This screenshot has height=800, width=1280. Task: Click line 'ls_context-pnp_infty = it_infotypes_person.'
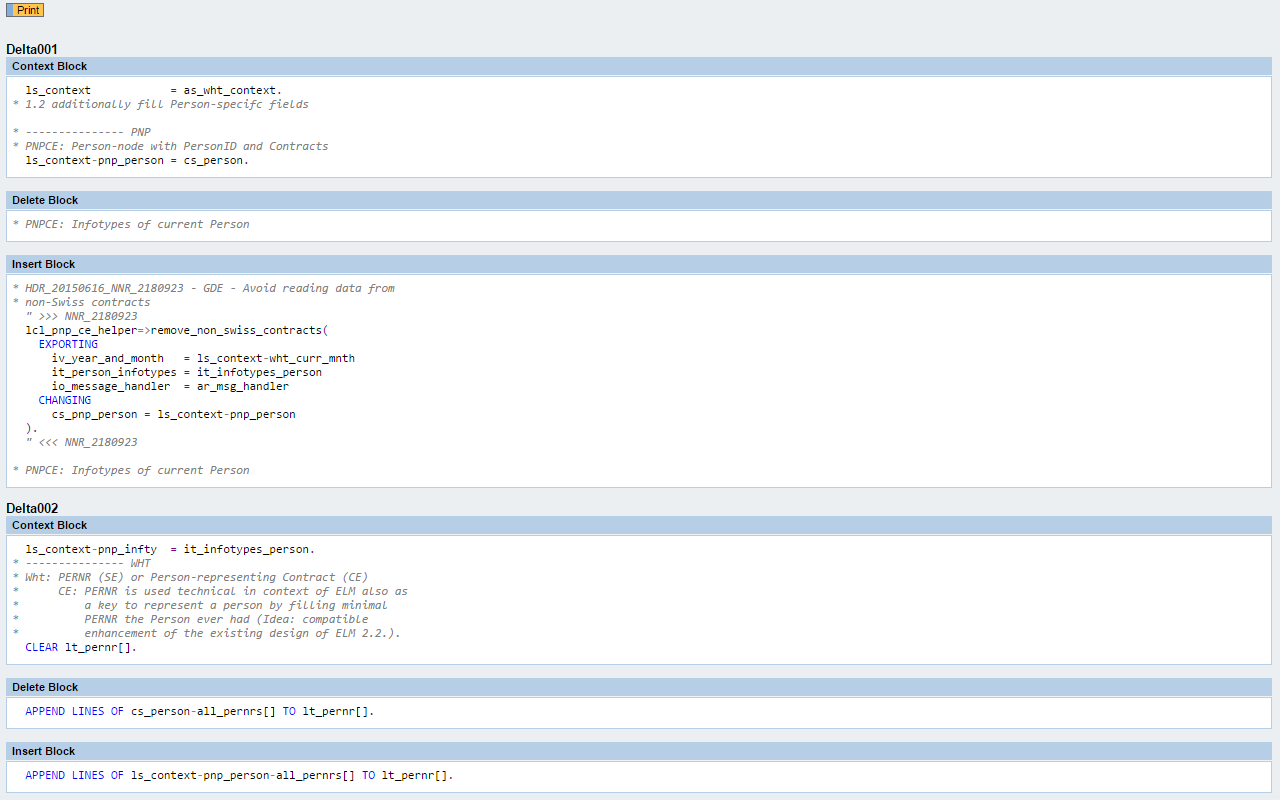click(x=170, y=549)
